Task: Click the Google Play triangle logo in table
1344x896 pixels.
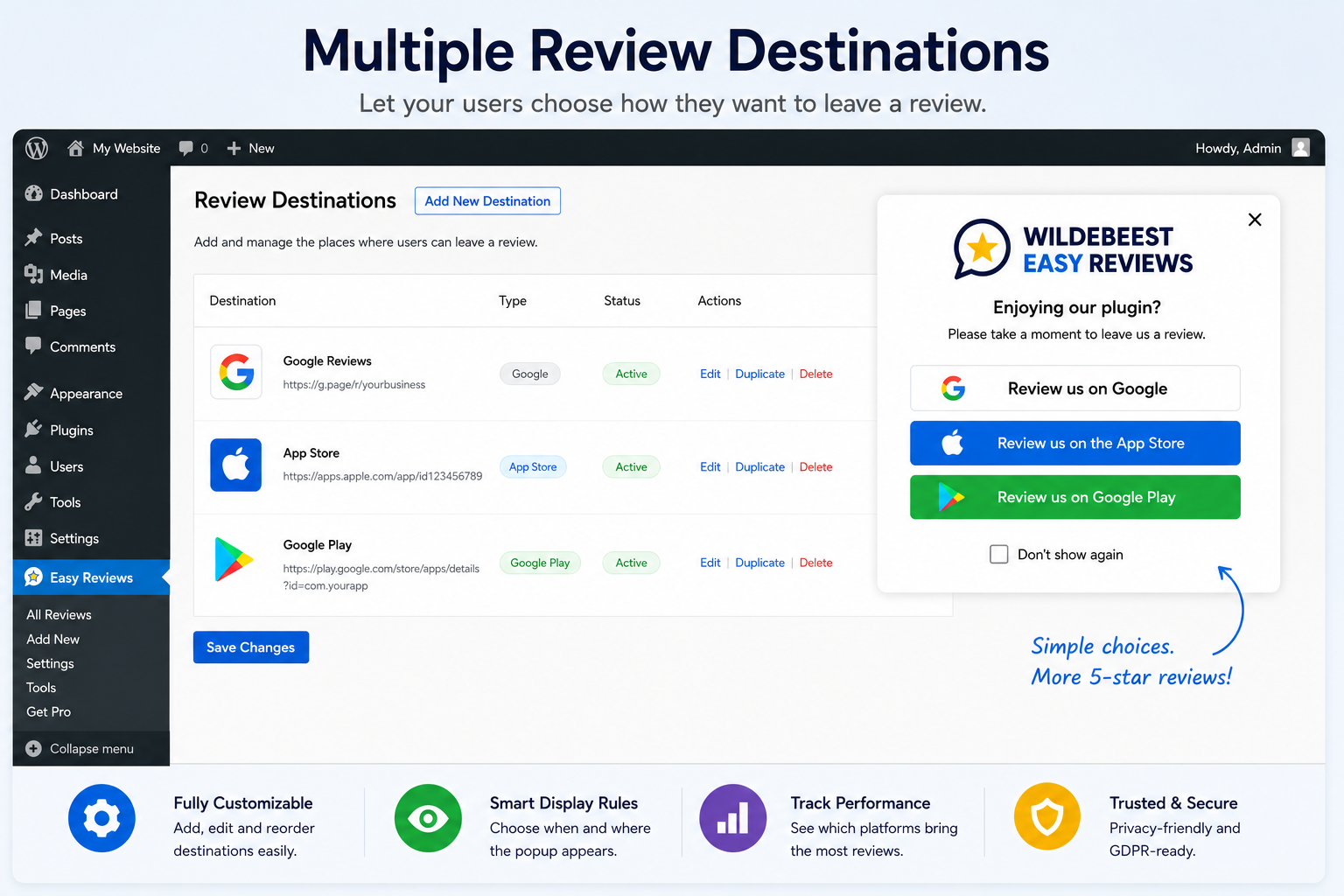Action: coord(234,560)
